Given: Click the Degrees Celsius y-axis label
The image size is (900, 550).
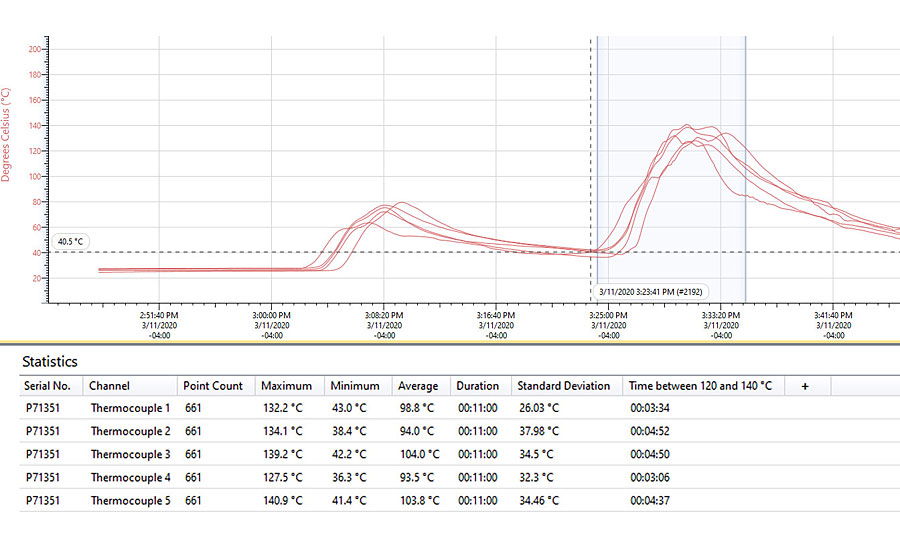Looking at the screenshot, I should (7, 134).
